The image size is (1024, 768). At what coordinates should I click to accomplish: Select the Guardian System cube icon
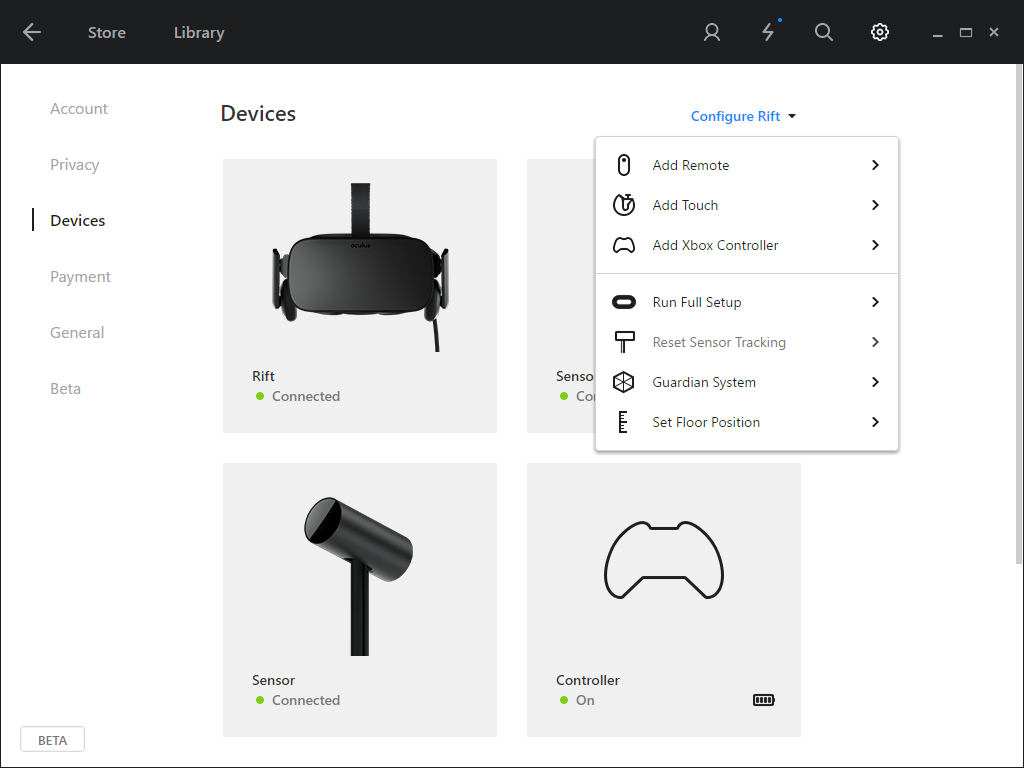[x=623, y=382]
